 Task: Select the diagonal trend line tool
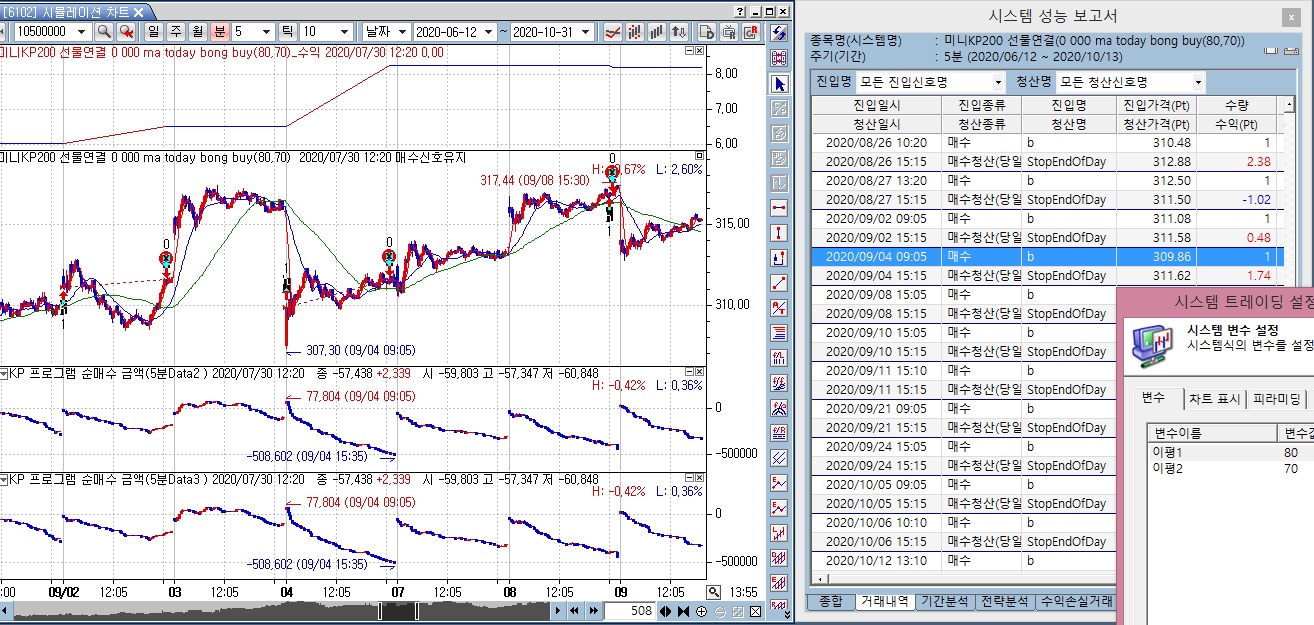tap(780, 283)
